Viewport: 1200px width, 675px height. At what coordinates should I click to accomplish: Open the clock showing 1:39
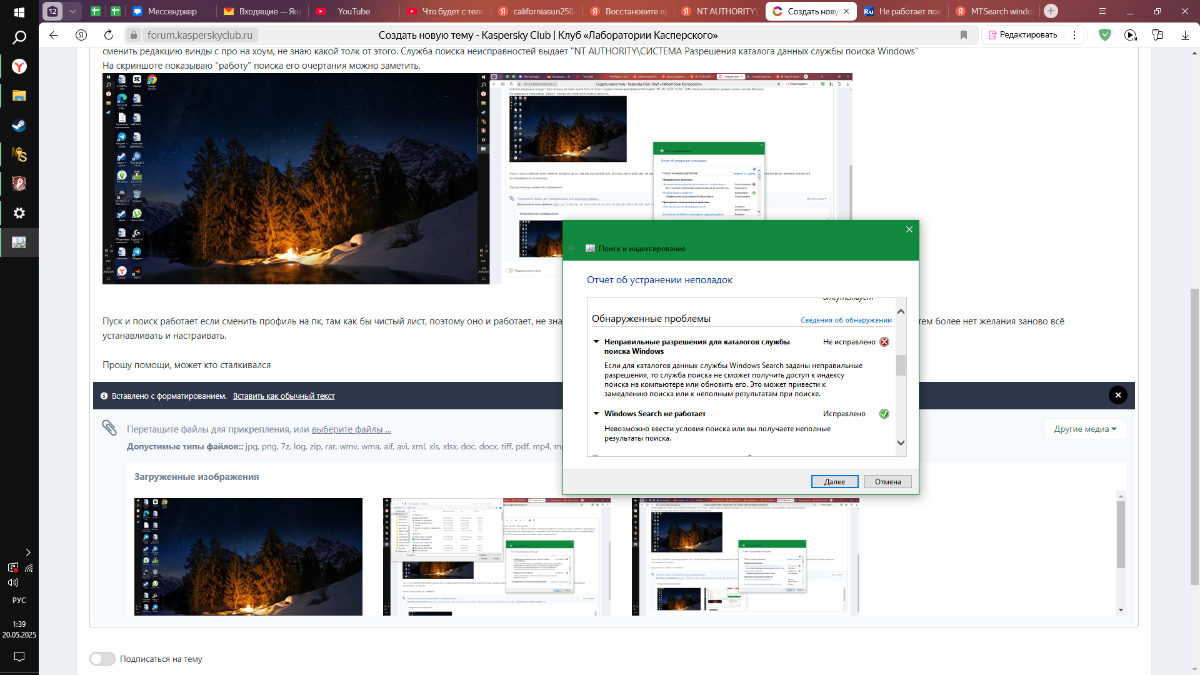pyautogui.click(x=19, y=622)
